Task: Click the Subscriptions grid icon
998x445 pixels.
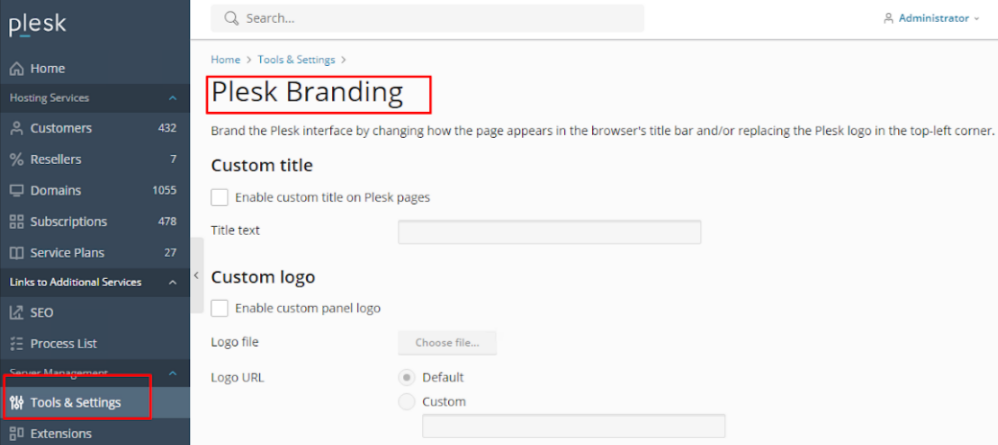Action: [17, 222]
